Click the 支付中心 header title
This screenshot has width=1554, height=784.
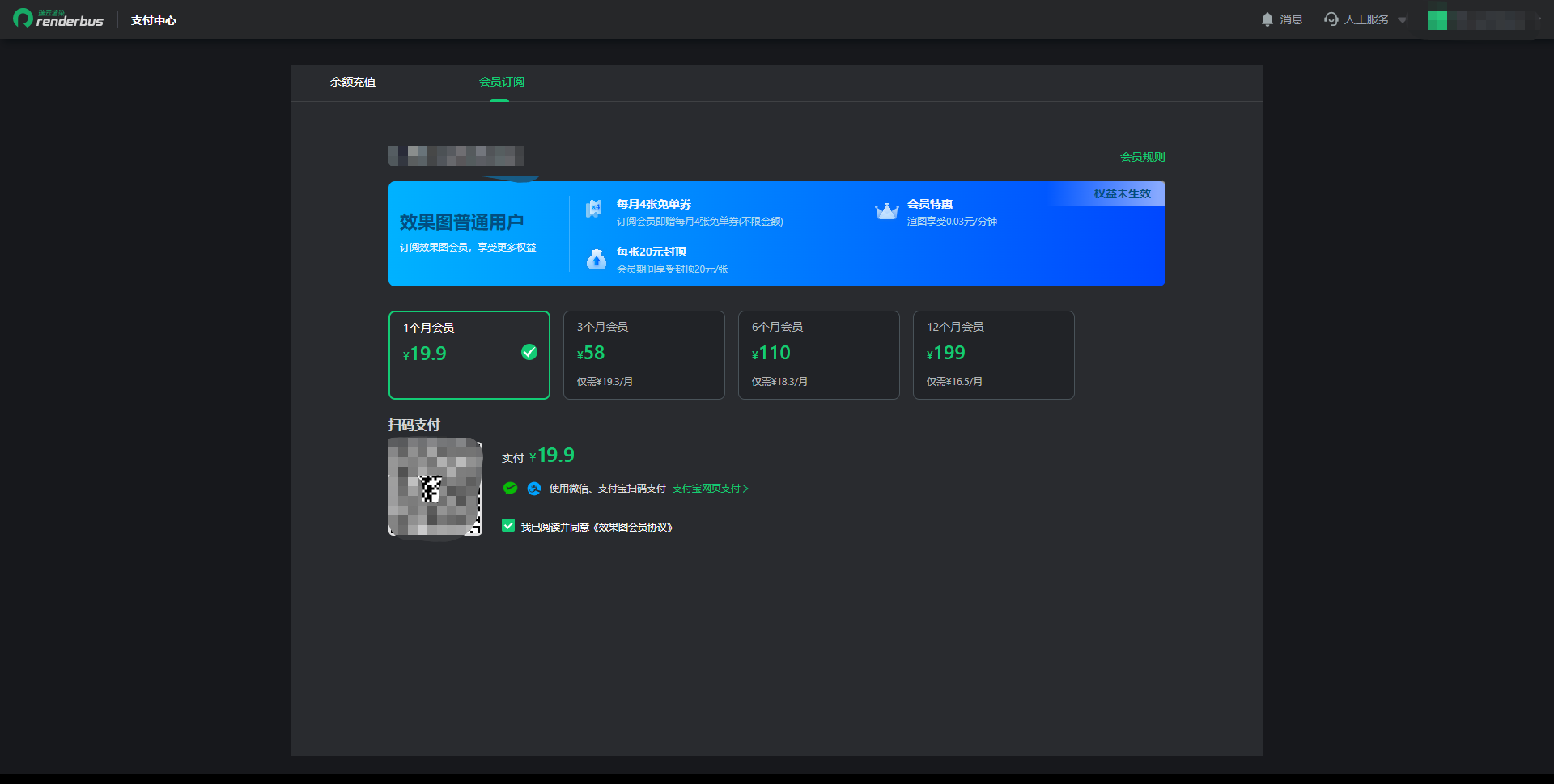pos(154,20)
